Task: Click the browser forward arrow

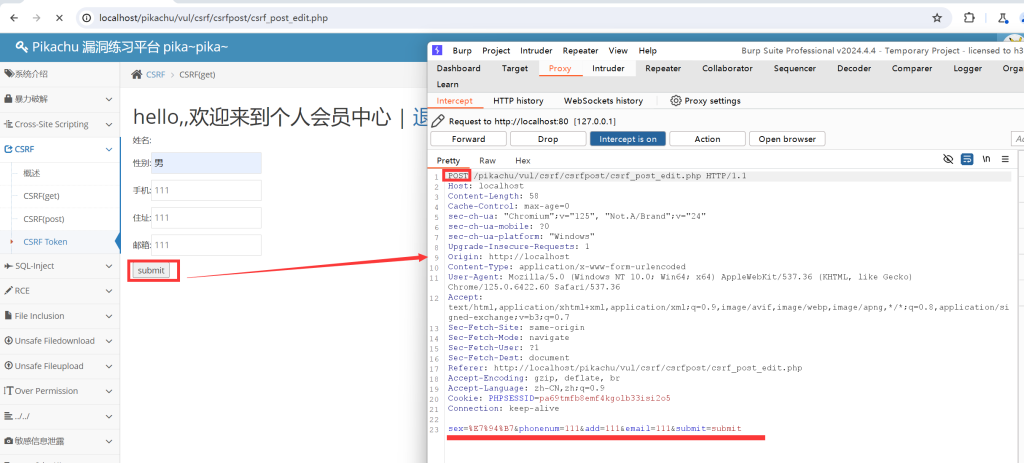Action: pos(37,18)
